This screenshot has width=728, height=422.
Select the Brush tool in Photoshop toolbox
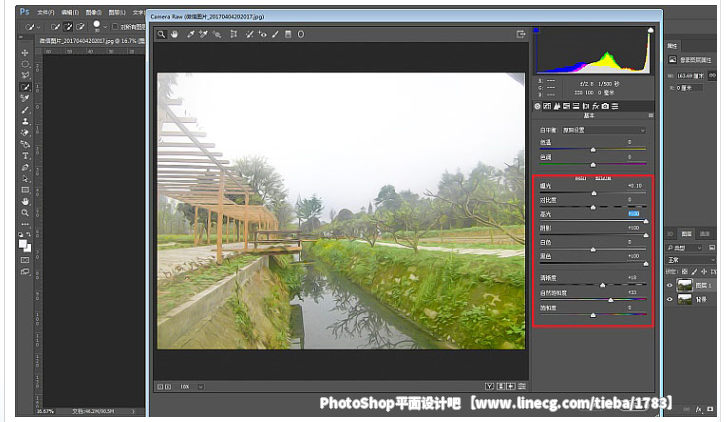click(x=25, y=110)
